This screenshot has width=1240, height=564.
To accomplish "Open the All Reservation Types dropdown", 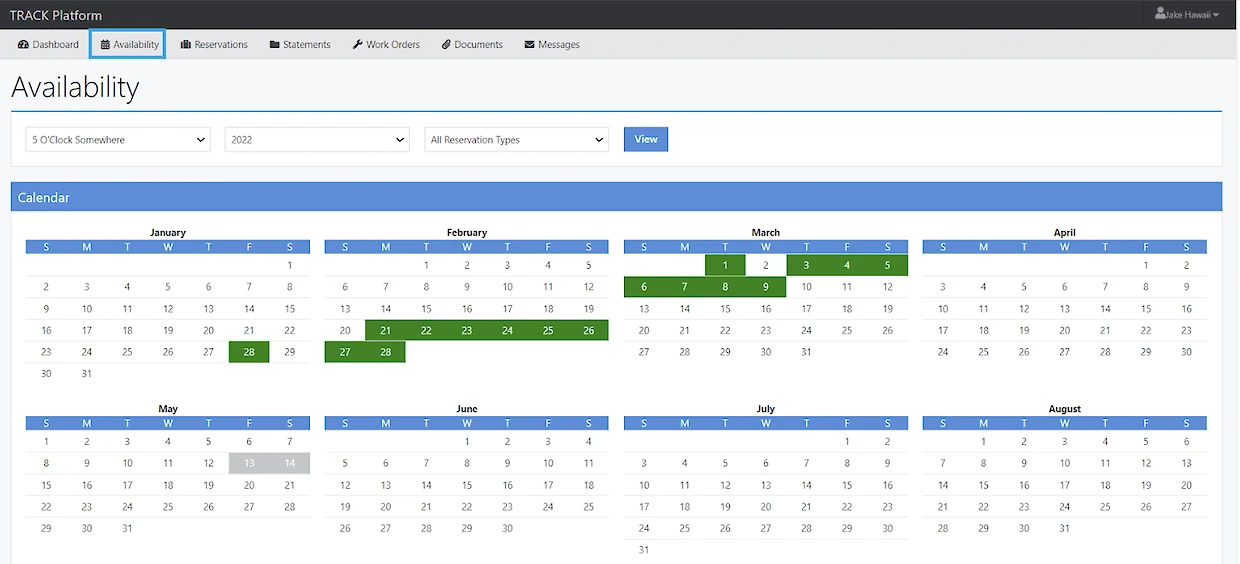I will point(516,140).
